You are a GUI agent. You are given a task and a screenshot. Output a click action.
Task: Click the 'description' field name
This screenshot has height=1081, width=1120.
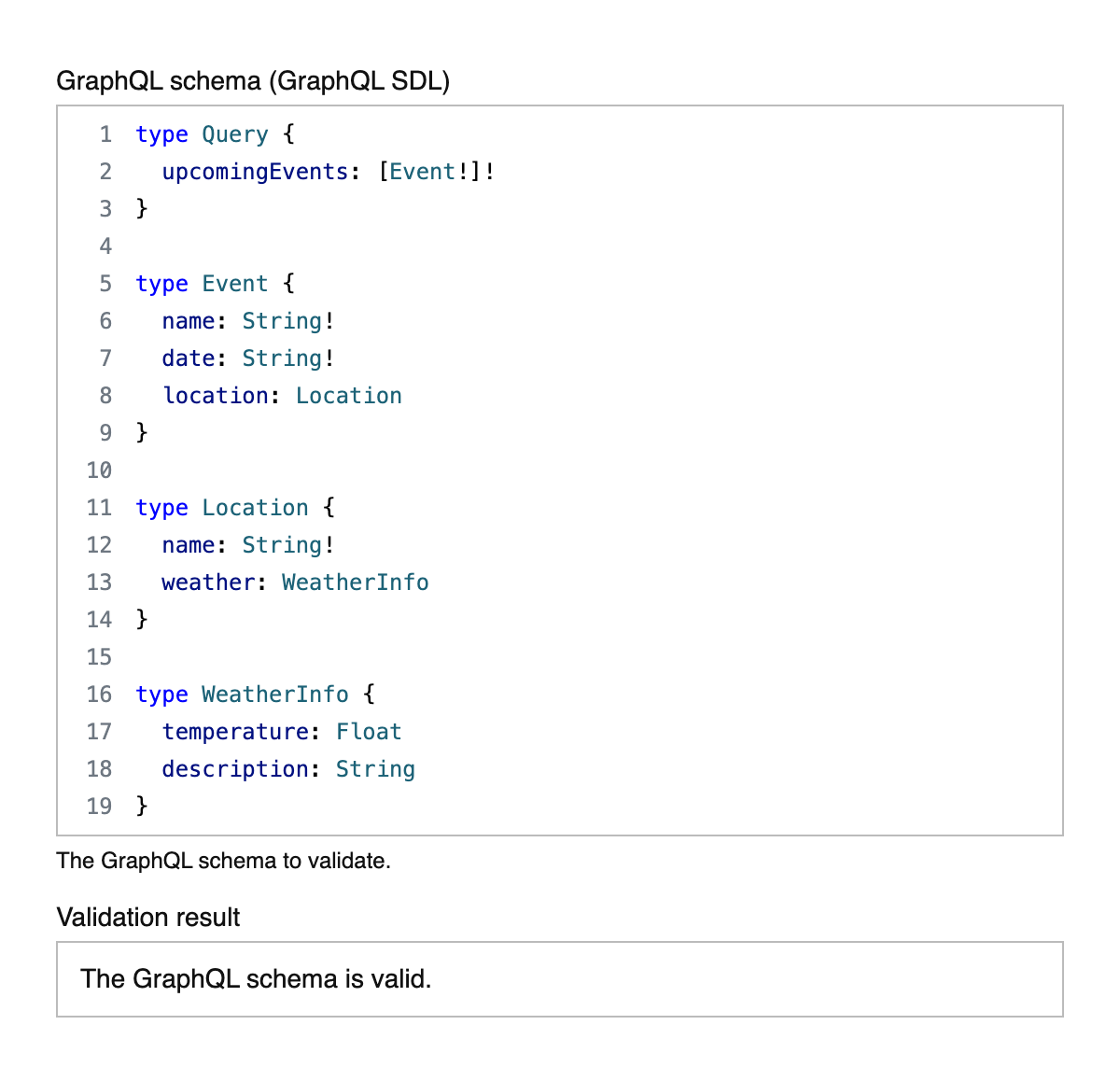click(235, 769)
